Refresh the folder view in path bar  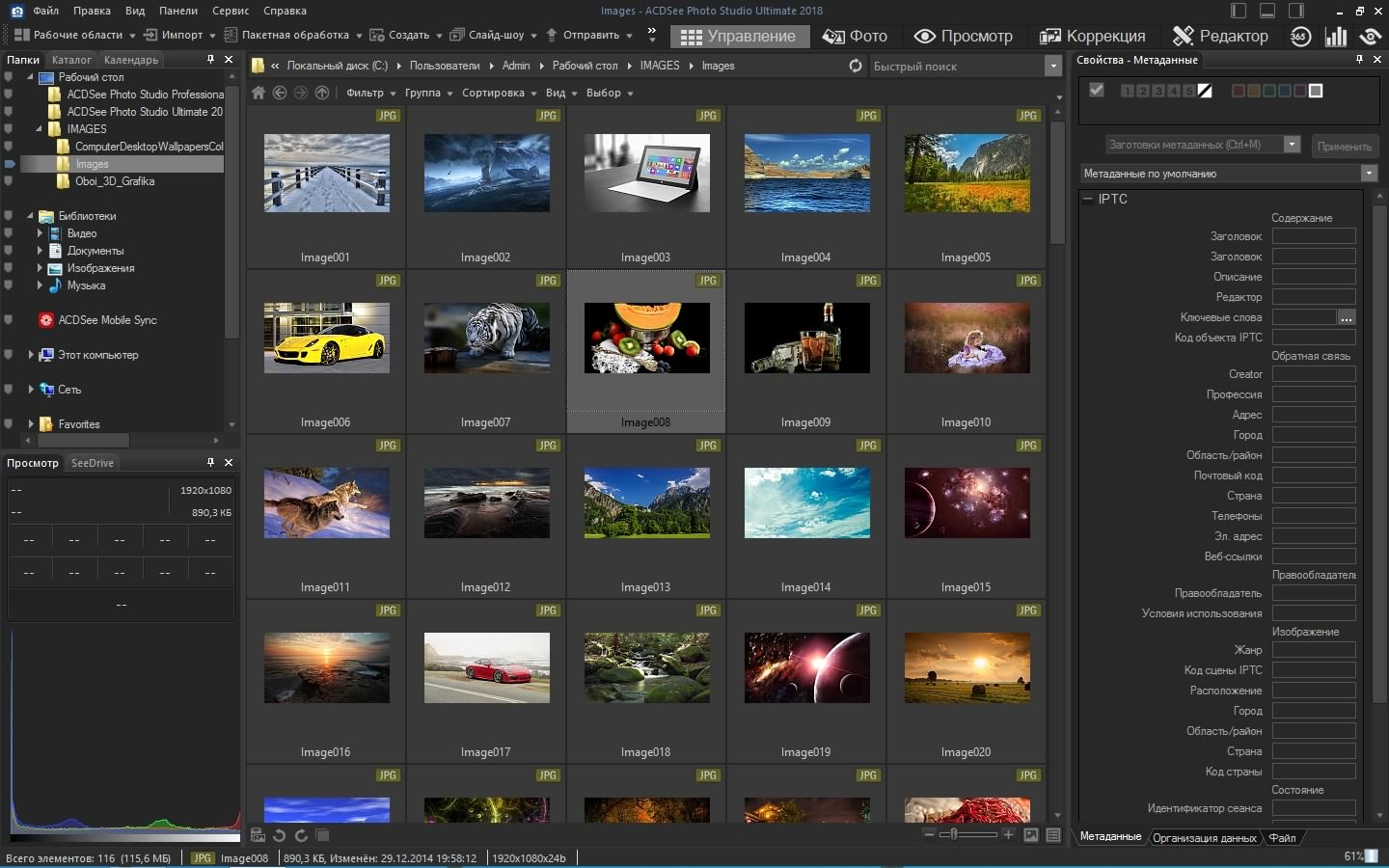coord(855,66)
